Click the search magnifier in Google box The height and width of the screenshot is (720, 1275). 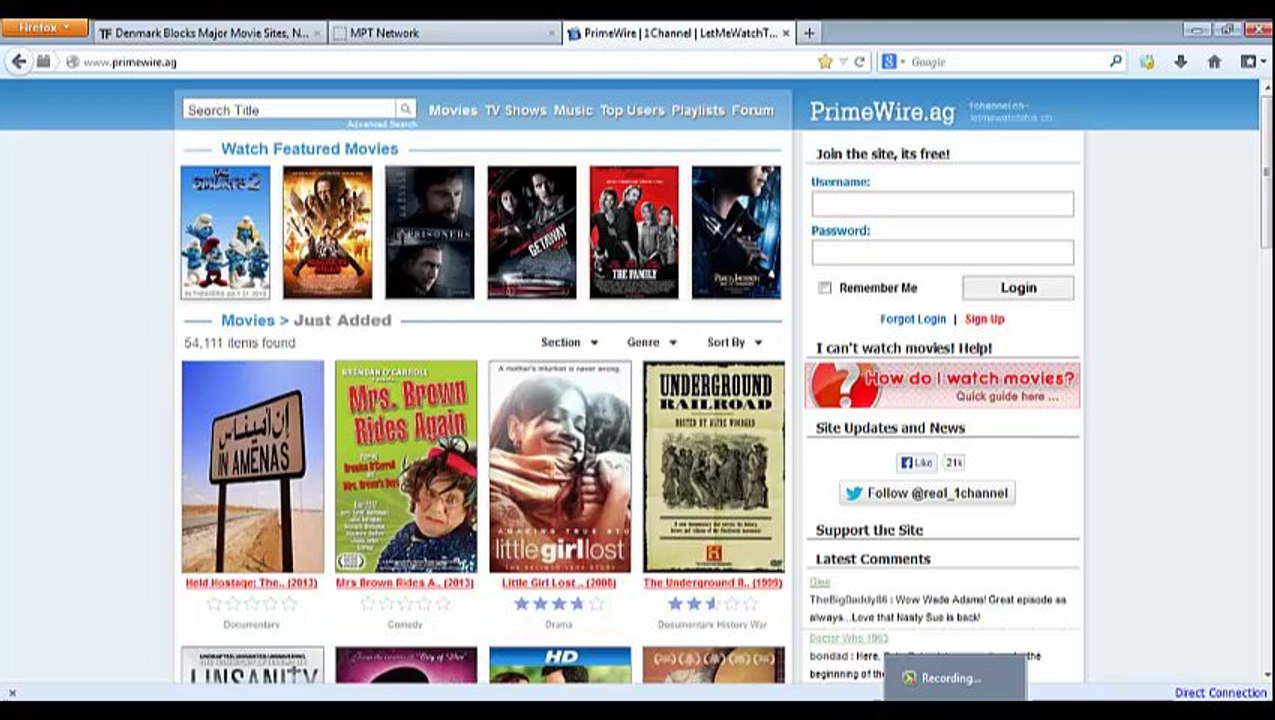[1116, 62]
